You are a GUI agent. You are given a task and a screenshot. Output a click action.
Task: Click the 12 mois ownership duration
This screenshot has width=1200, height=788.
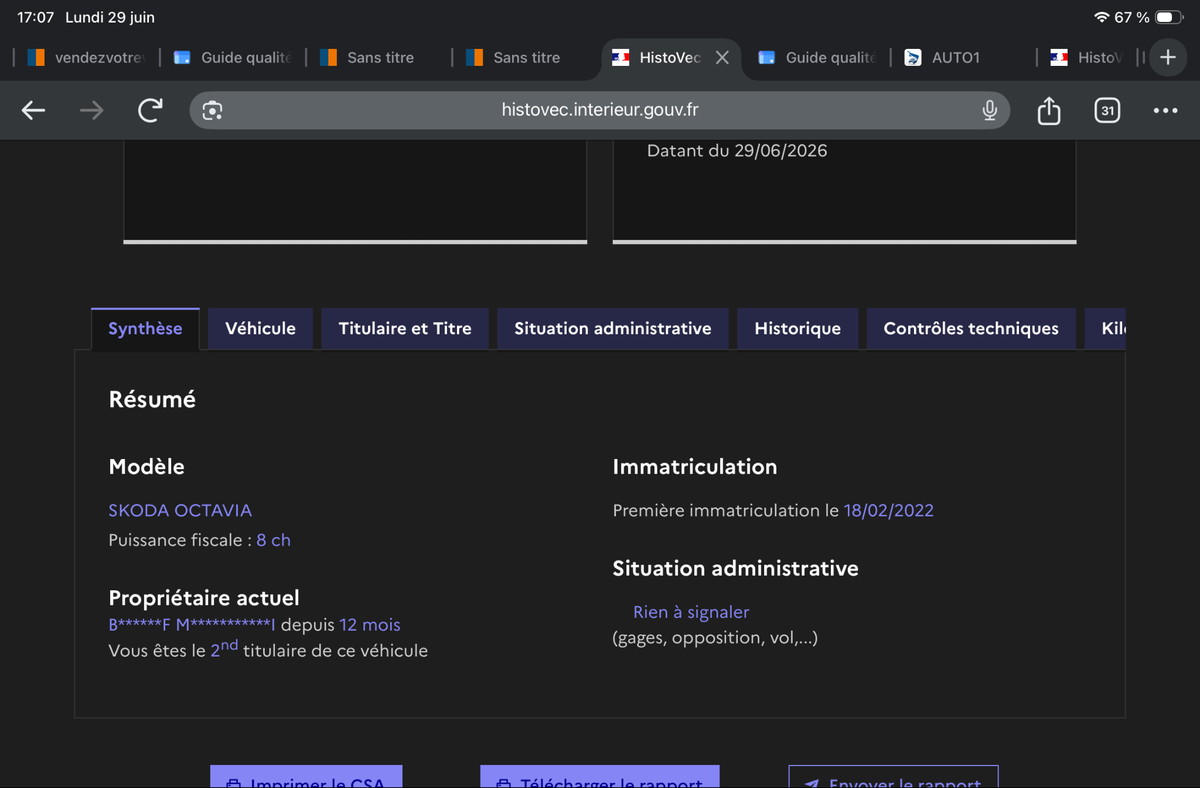pos(370,625)
